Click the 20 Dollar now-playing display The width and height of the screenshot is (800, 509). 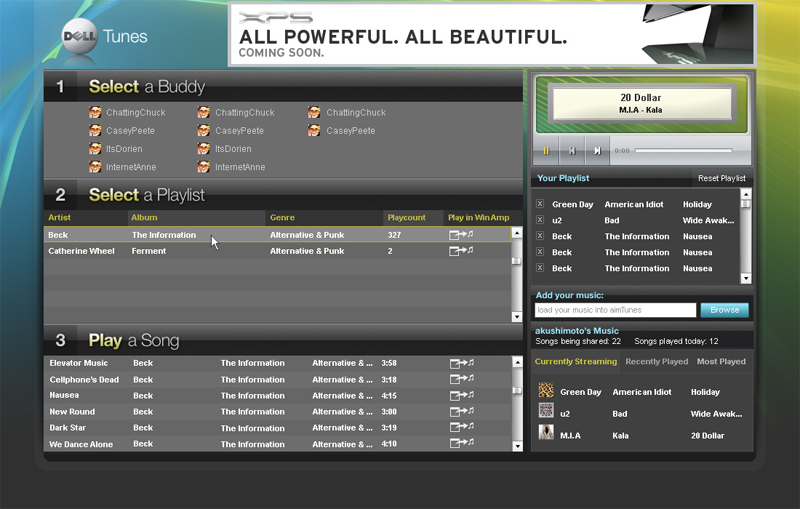[641, 103]
